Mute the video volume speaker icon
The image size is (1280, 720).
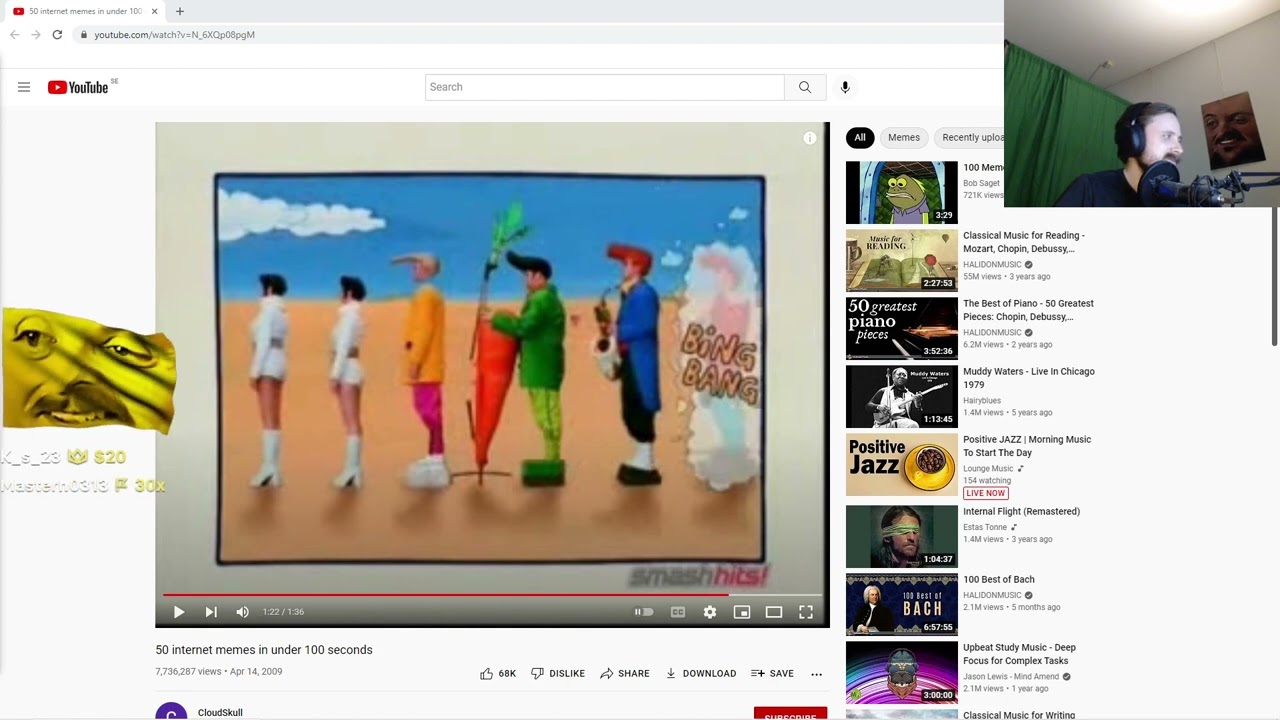(242, 612)
